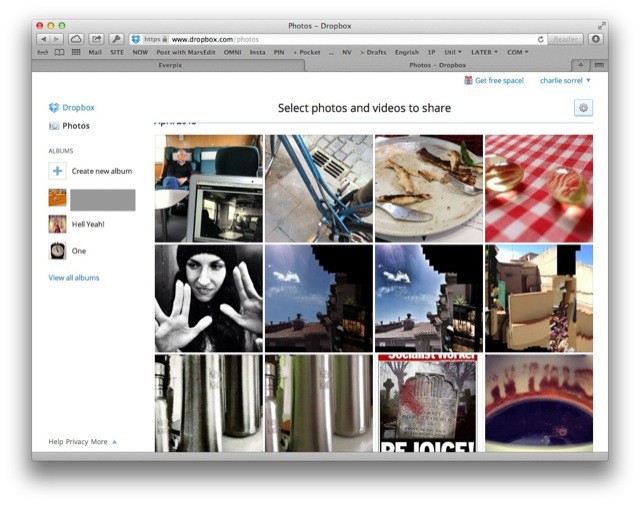The width and height of the screenshot is (640, 505).
Task: Click the gift icon beside Get free space
Action: click(468, 80)
